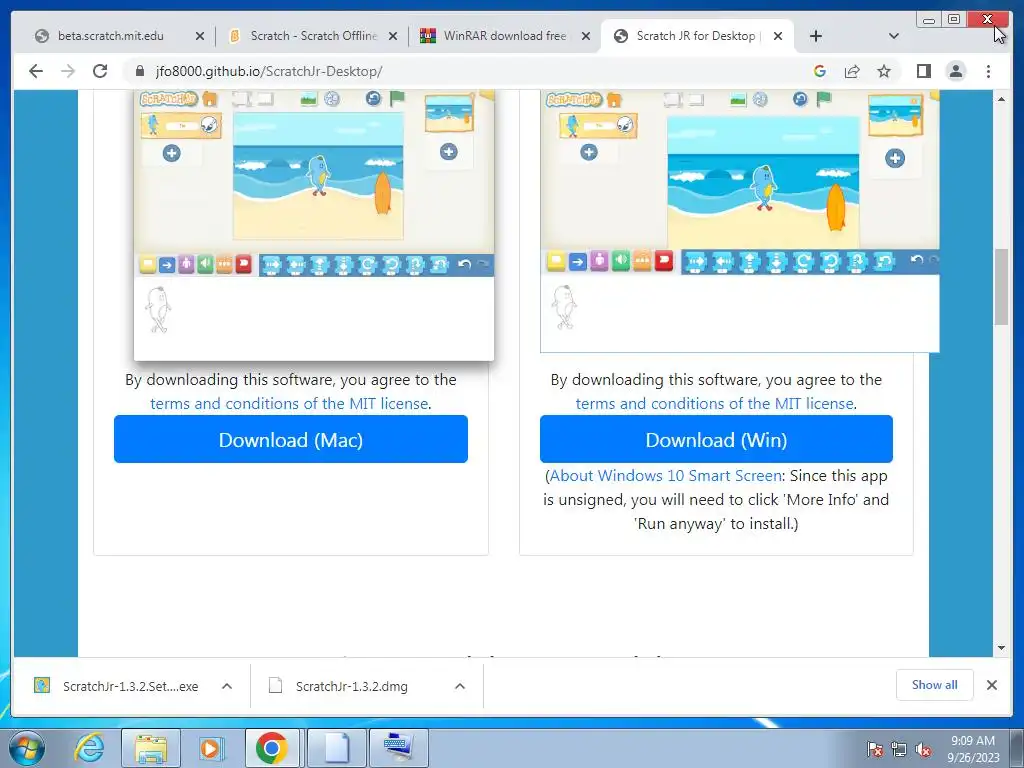Expand options for ScratchJr Setup exe download
The image size is (1024, 768).
[227, 686]
